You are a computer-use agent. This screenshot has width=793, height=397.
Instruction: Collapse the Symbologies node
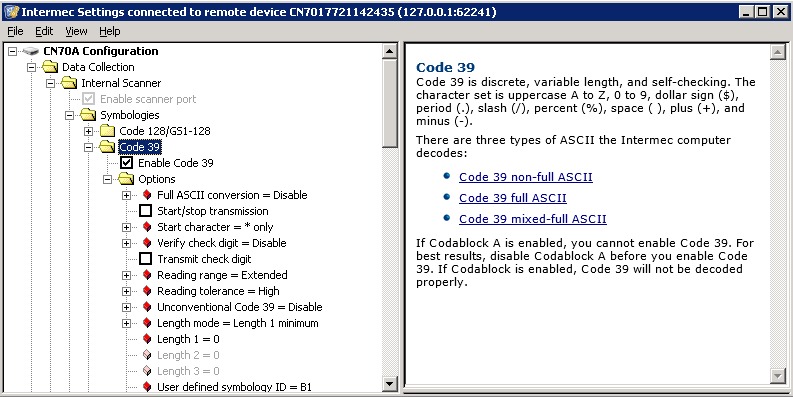pos(69,115)
